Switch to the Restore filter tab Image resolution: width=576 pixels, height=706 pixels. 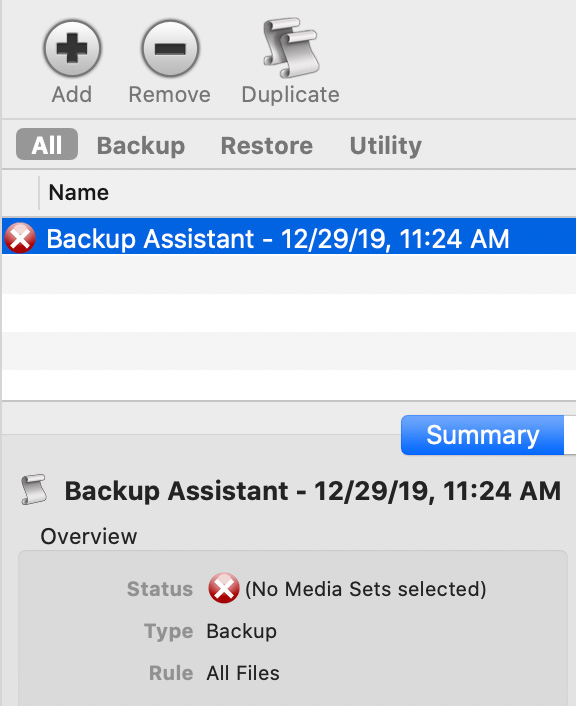click(x=267, y=145)
